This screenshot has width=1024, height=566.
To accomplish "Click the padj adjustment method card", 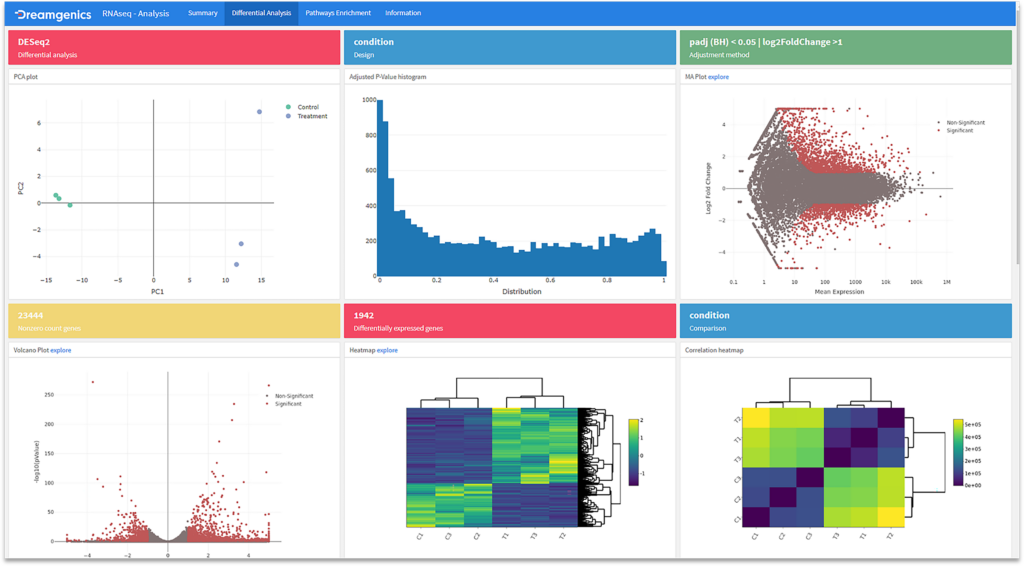I will (846, 48).
